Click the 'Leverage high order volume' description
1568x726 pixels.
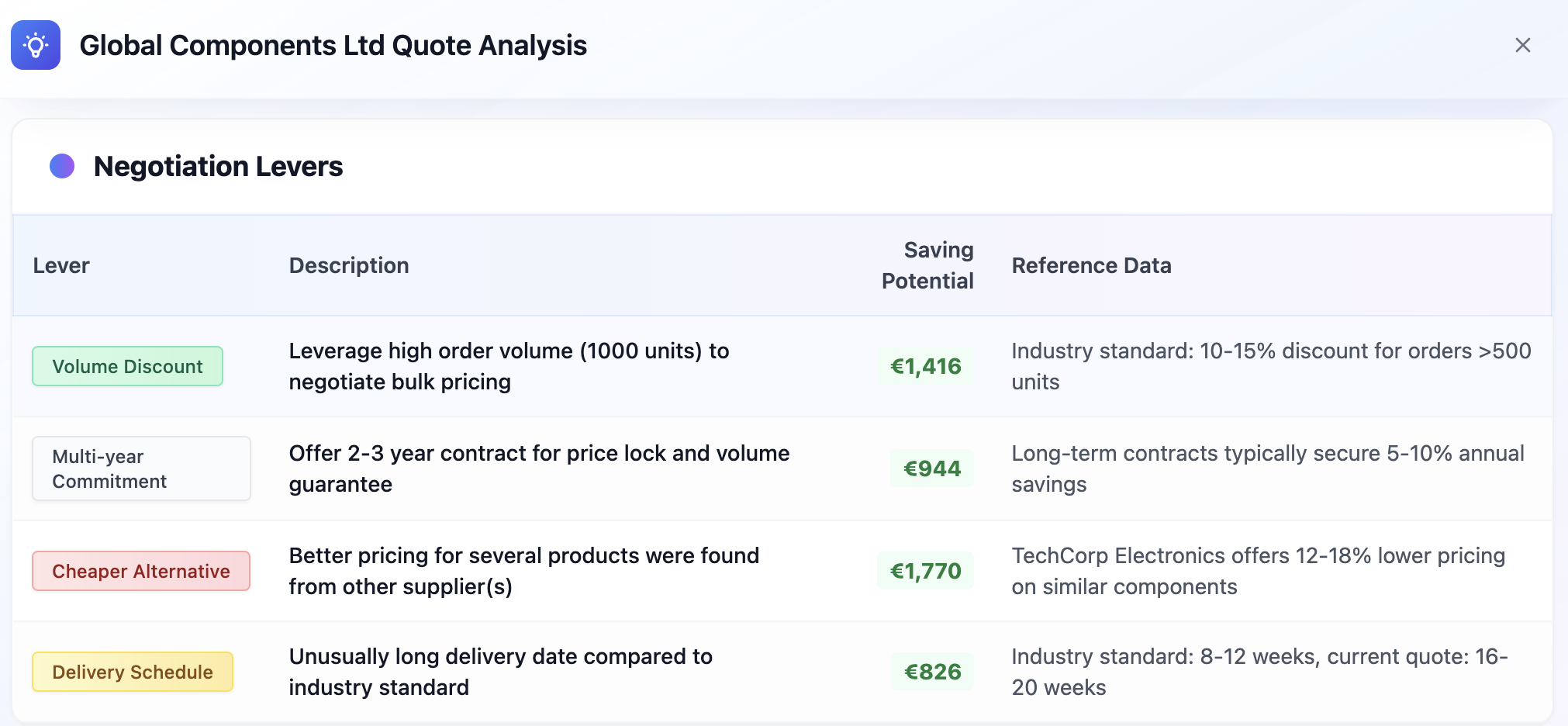tap(509, 366)
